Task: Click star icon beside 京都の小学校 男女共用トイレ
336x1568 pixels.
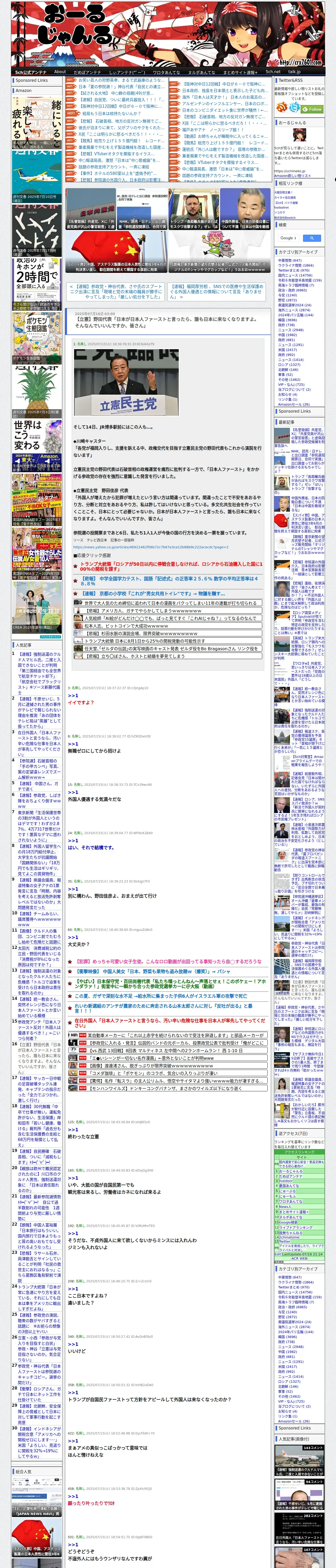Action: pyautogui.click(x=76, y=593)
